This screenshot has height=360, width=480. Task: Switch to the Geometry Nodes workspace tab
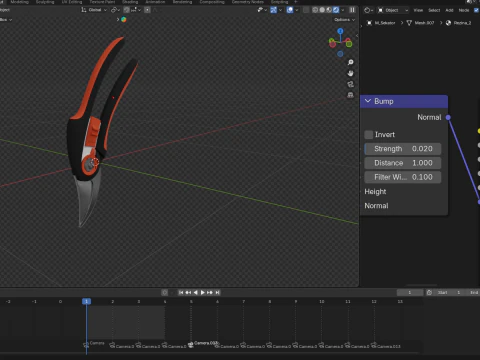tap(248, 2)
